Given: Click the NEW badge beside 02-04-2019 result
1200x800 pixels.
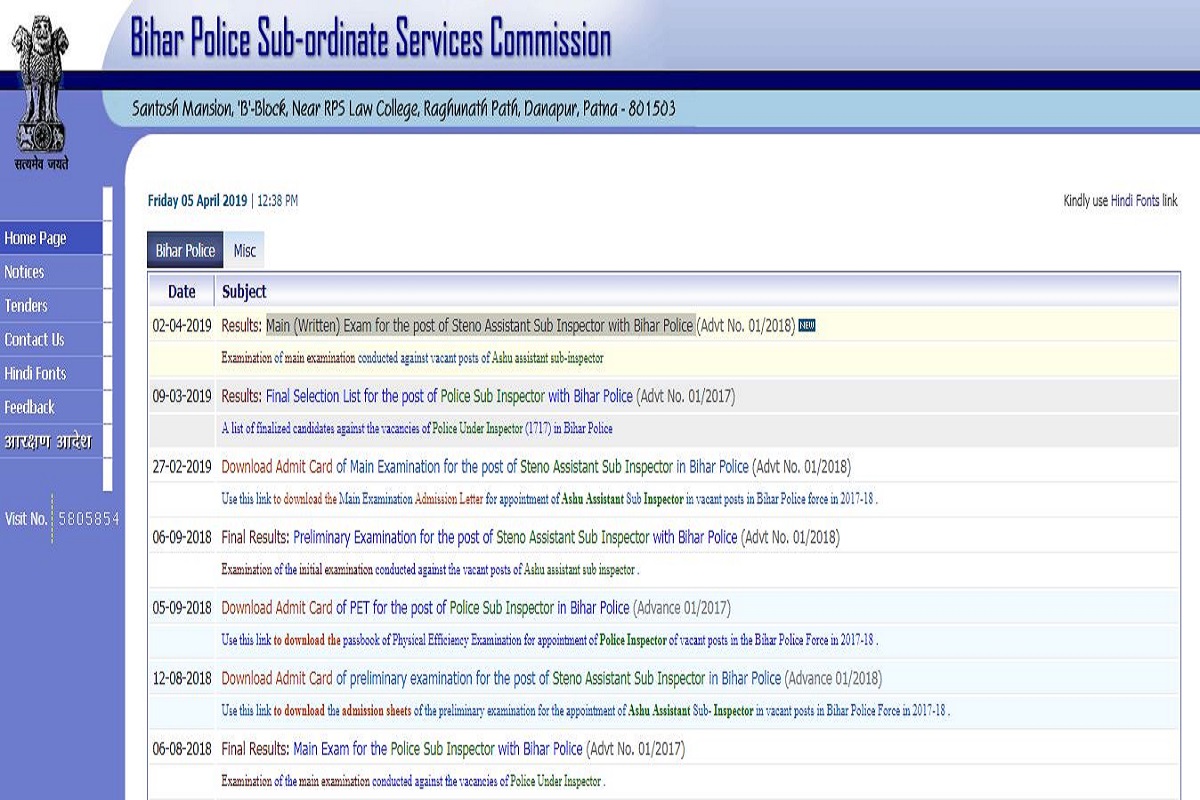Looking at the screenshot, I should tap(807, 326).
